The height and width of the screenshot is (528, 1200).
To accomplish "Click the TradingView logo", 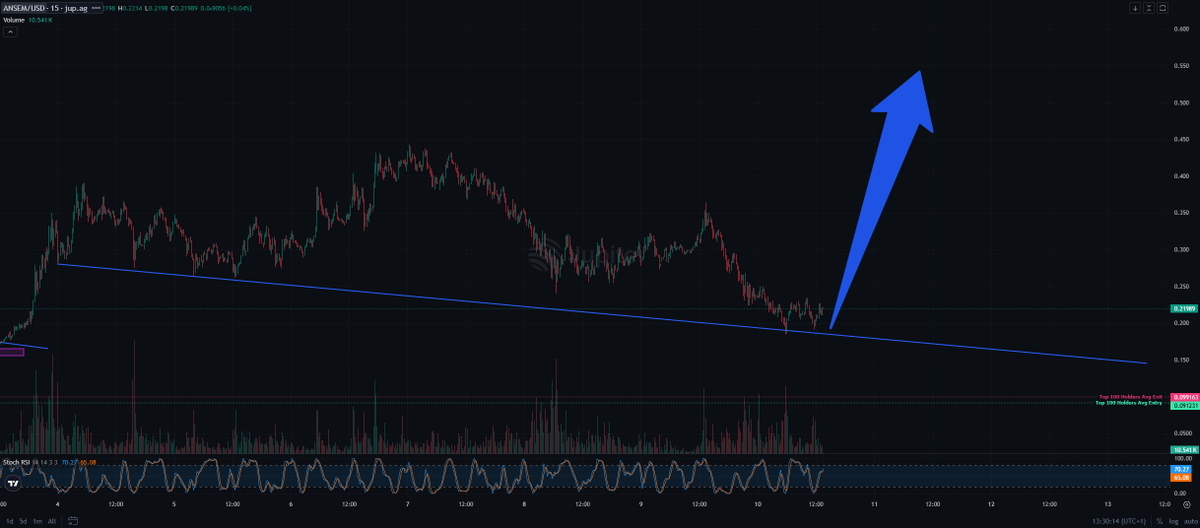I will pos(13,483).
